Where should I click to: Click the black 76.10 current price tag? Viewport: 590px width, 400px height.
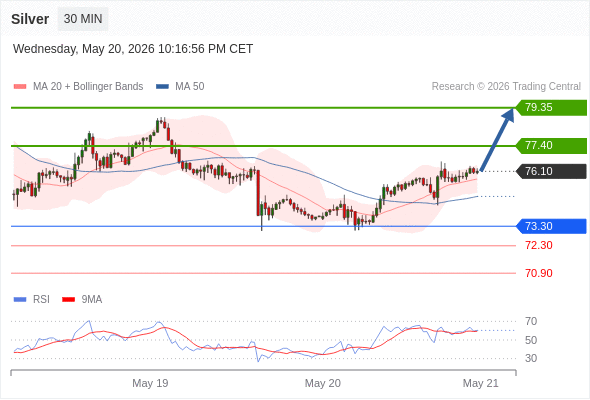coord(551,172)
